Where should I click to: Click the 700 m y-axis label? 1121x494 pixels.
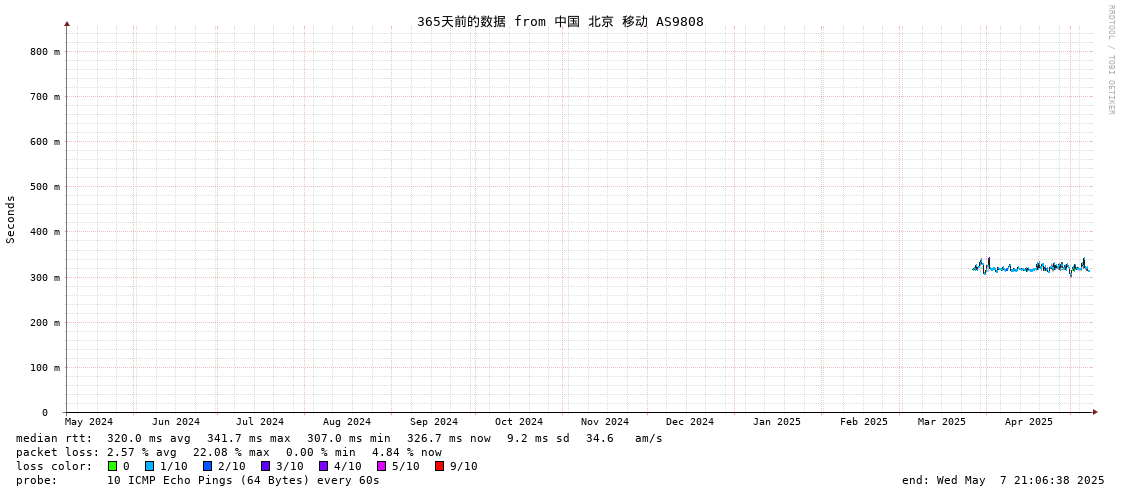[x=45, y=97]
